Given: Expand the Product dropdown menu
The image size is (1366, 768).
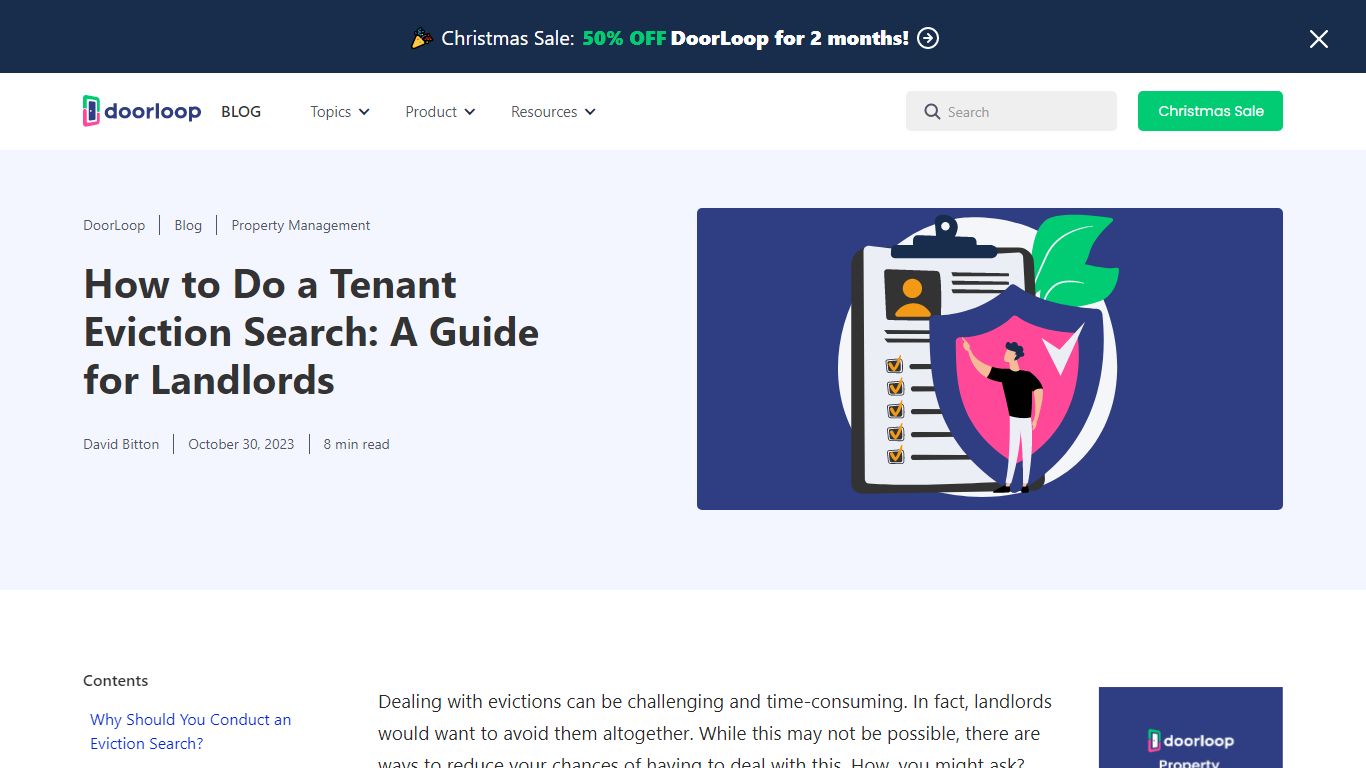Looking at the screenshot, I should 440,112.
